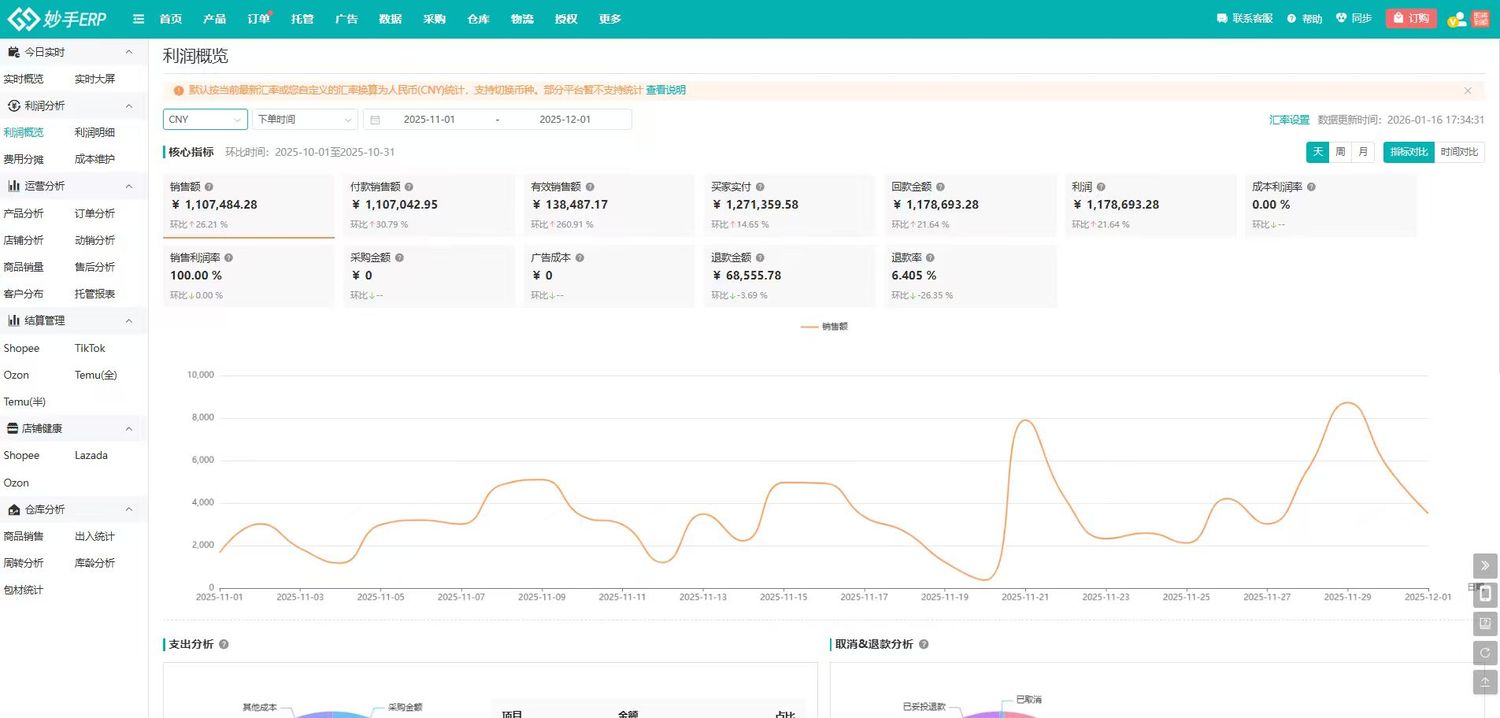Screen dimensions: 1500x718
Task: Click the 汇率设置 link
Action: point(1289,119)
